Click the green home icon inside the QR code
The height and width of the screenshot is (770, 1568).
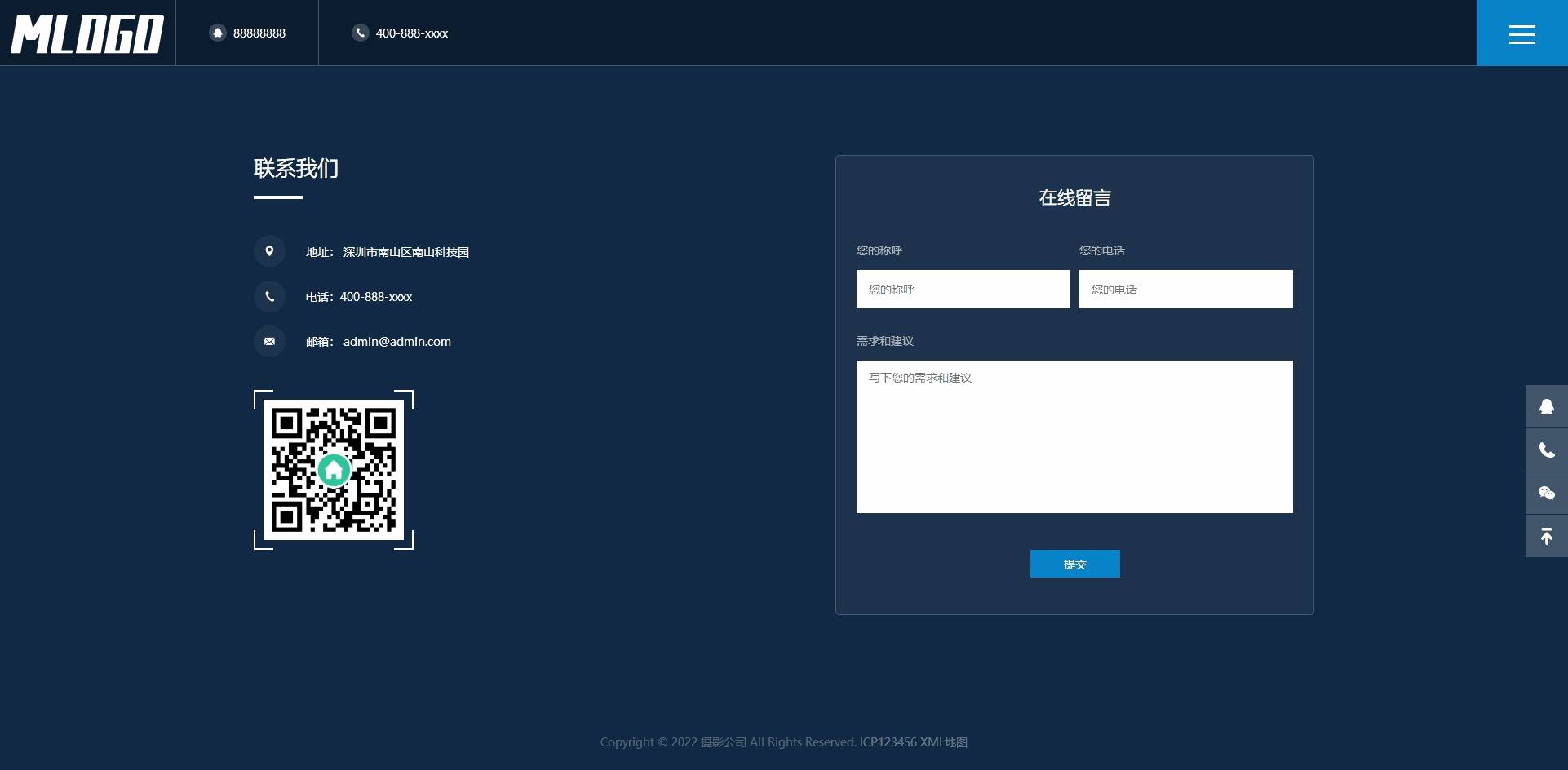[333, 469]
